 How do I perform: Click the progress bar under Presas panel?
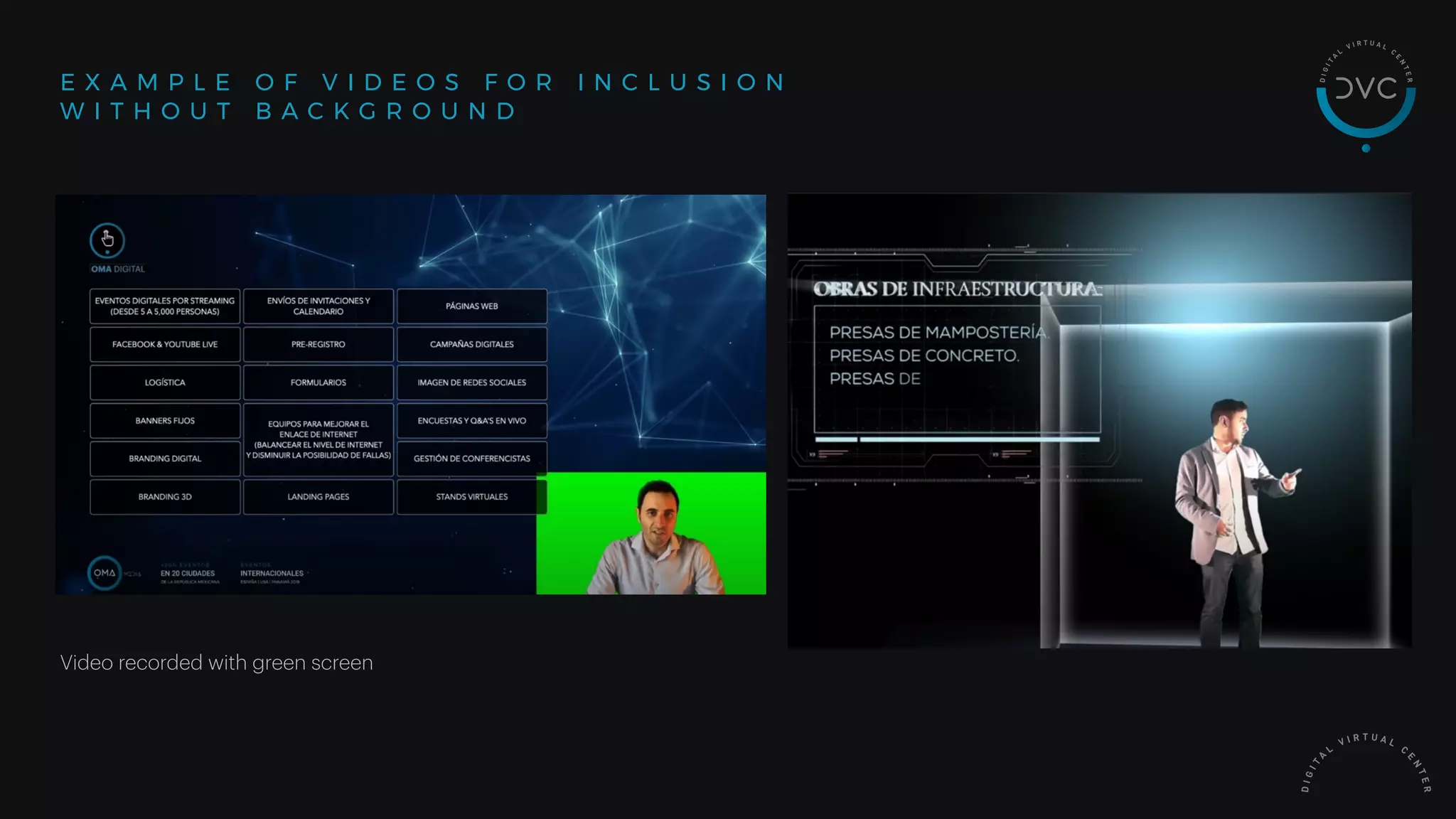(x=957, y=440)
